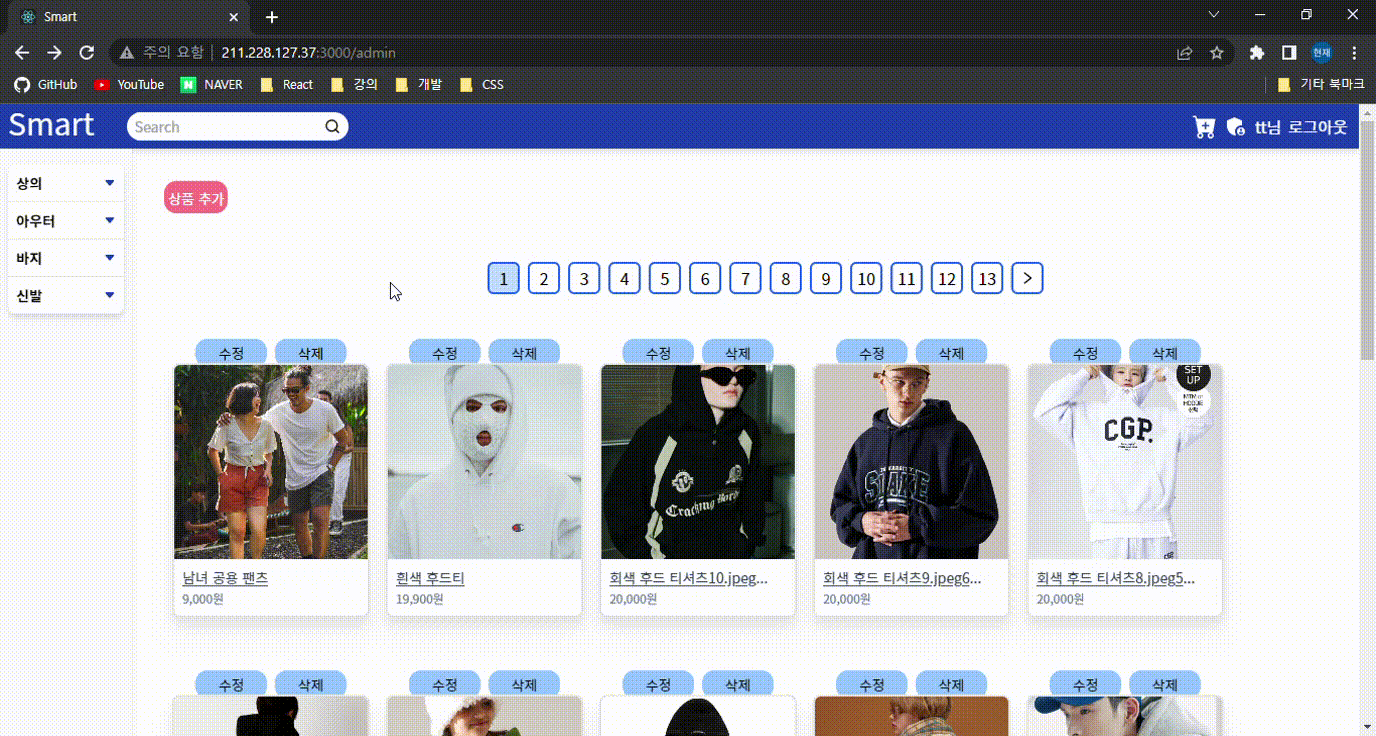This screenshot has height=736, width=1376.
Task: Go to next pagination page arrow
Action: pos(1027,278)
